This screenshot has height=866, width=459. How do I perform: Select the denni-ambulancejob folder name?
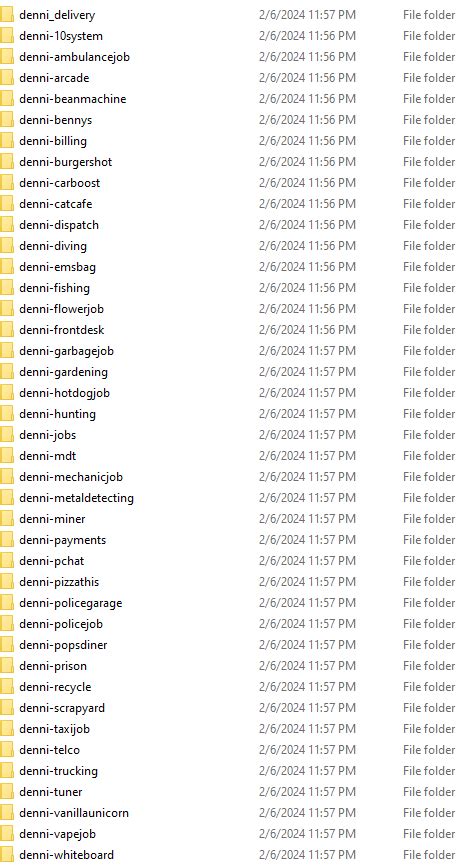pyautogui.click(x=74, y=57)
